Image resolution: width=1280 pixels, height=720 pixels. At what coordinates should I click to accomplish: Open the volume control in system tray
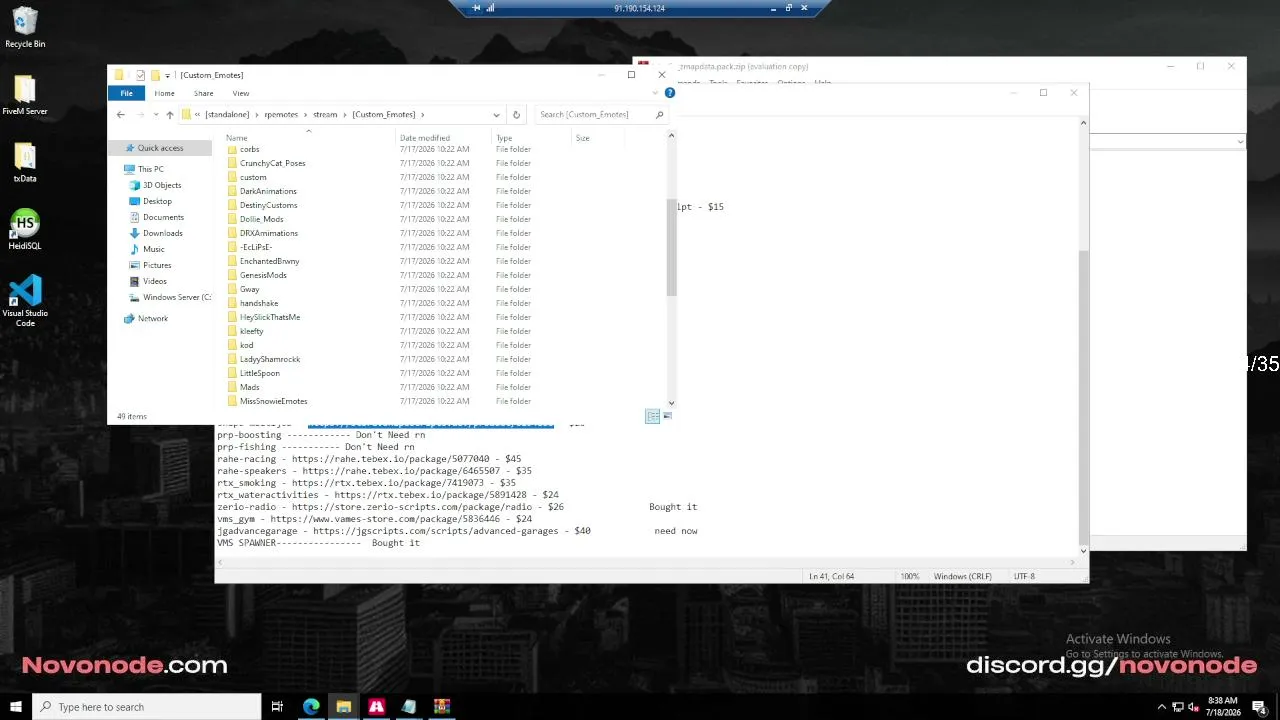[x=1193, y=707]
